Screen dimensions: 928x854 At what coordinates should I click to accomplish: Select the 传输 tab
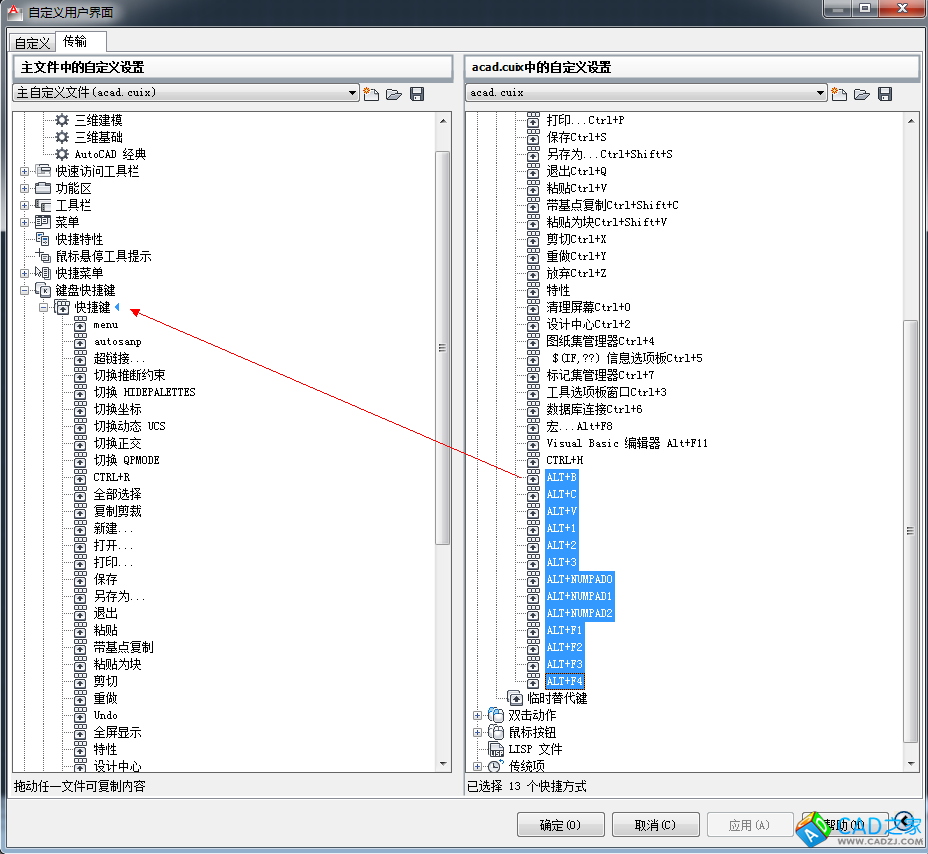tap(76, 42)
